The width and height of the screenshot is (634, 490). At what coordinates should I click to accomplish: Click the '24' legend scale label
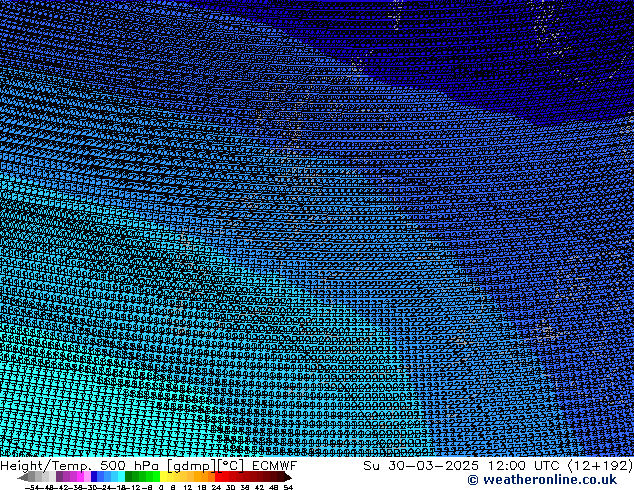coord(216,488)
